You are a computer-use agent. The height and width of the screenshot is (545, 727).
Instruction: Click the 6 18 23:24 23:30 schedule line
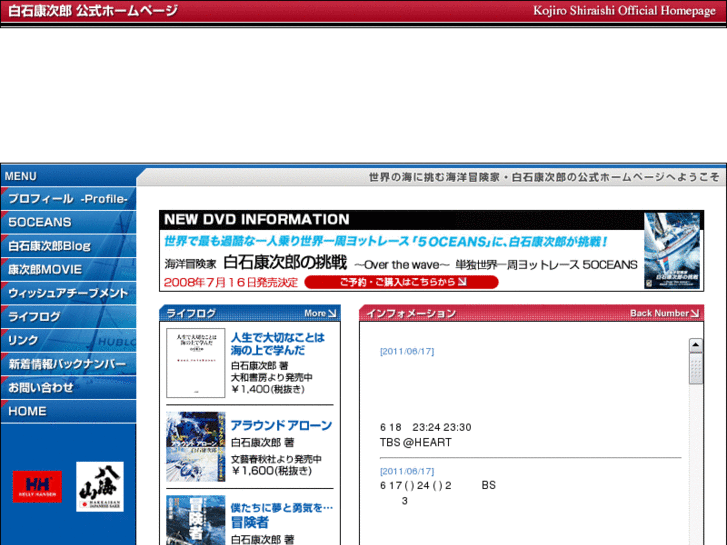point(426,427)
